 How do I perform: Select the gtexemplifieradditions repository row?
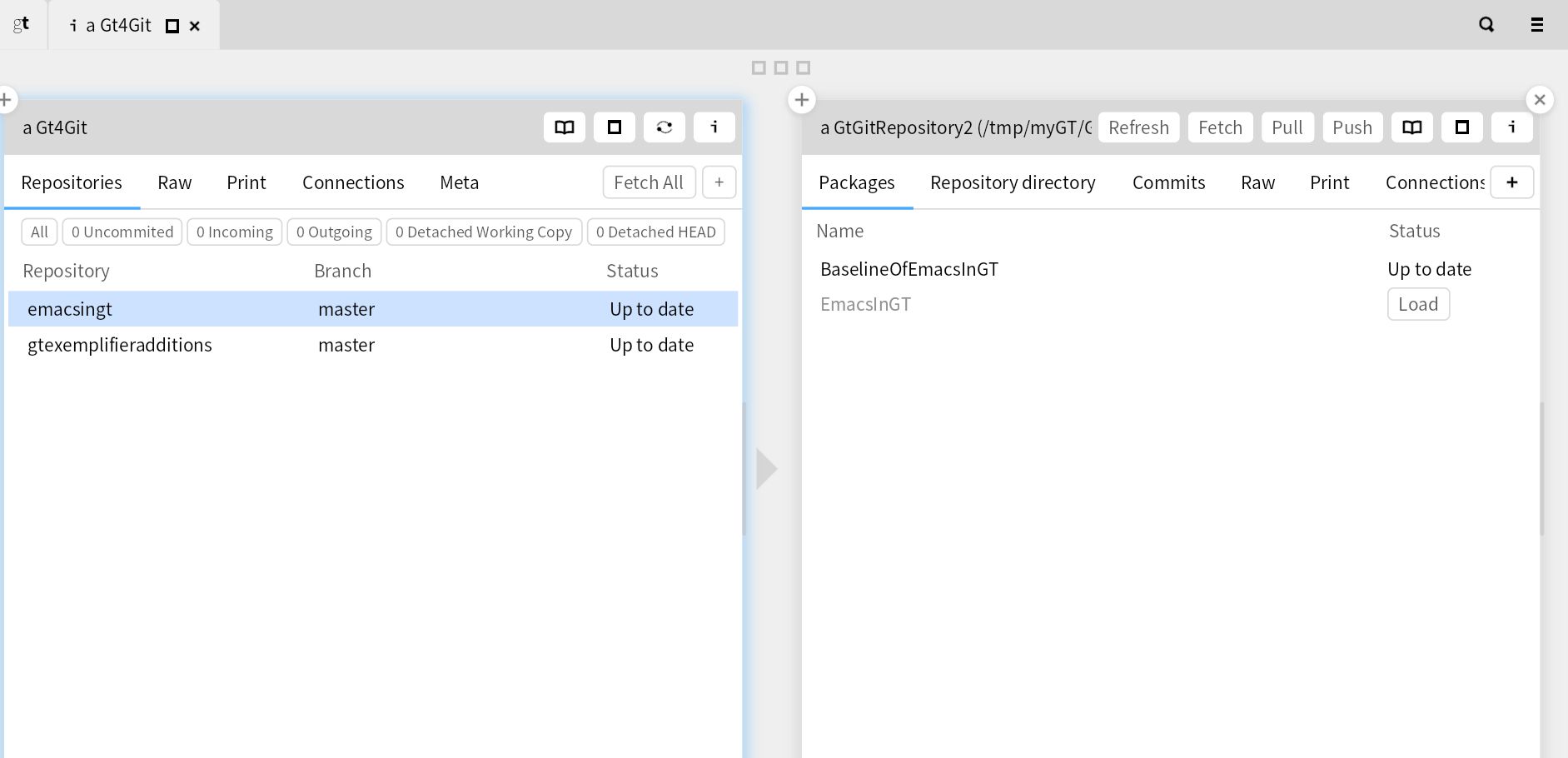click(373, 345)
